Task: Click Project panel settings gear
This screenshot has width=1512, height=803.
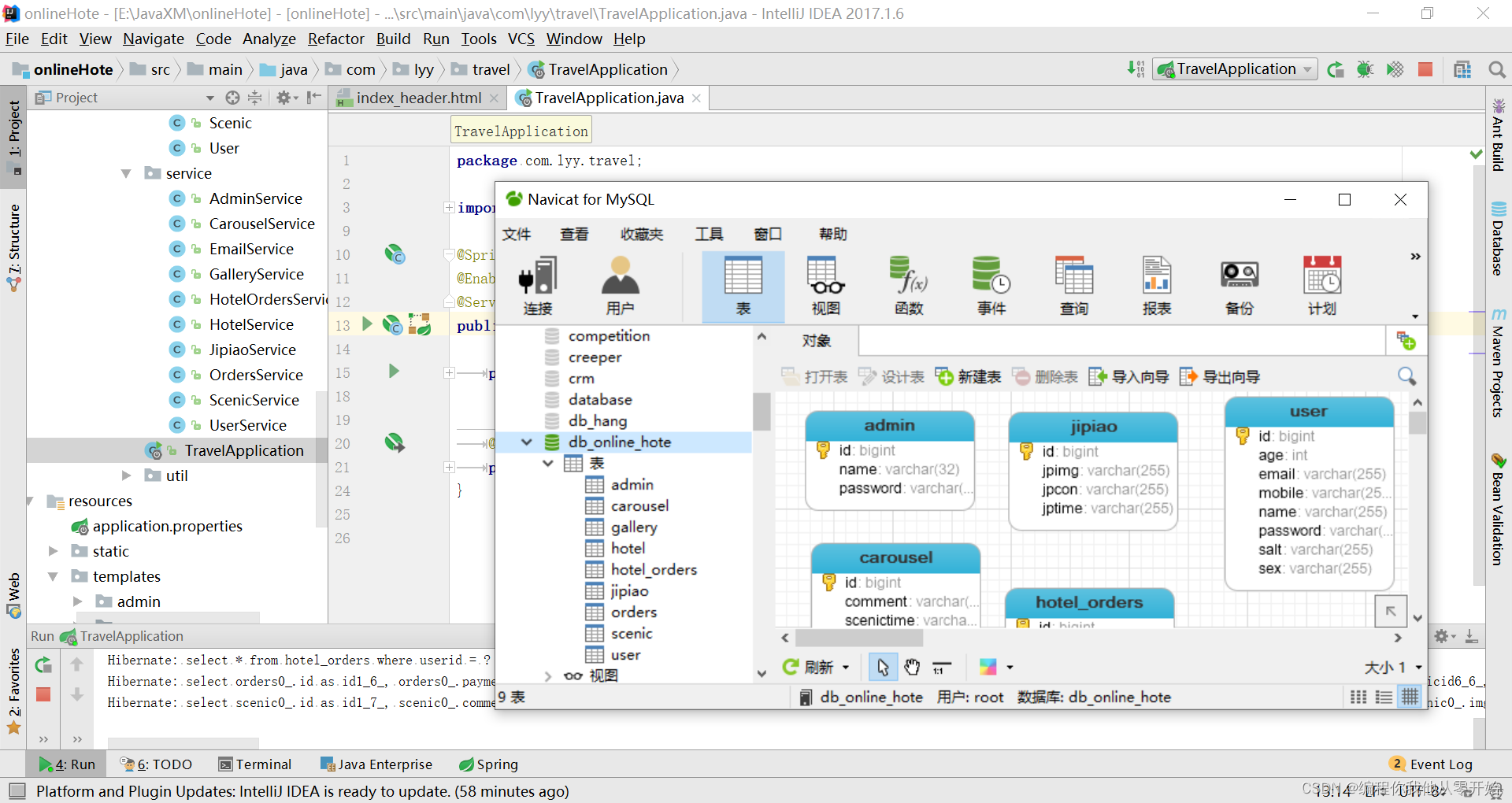Action: [x=283, y=98]
